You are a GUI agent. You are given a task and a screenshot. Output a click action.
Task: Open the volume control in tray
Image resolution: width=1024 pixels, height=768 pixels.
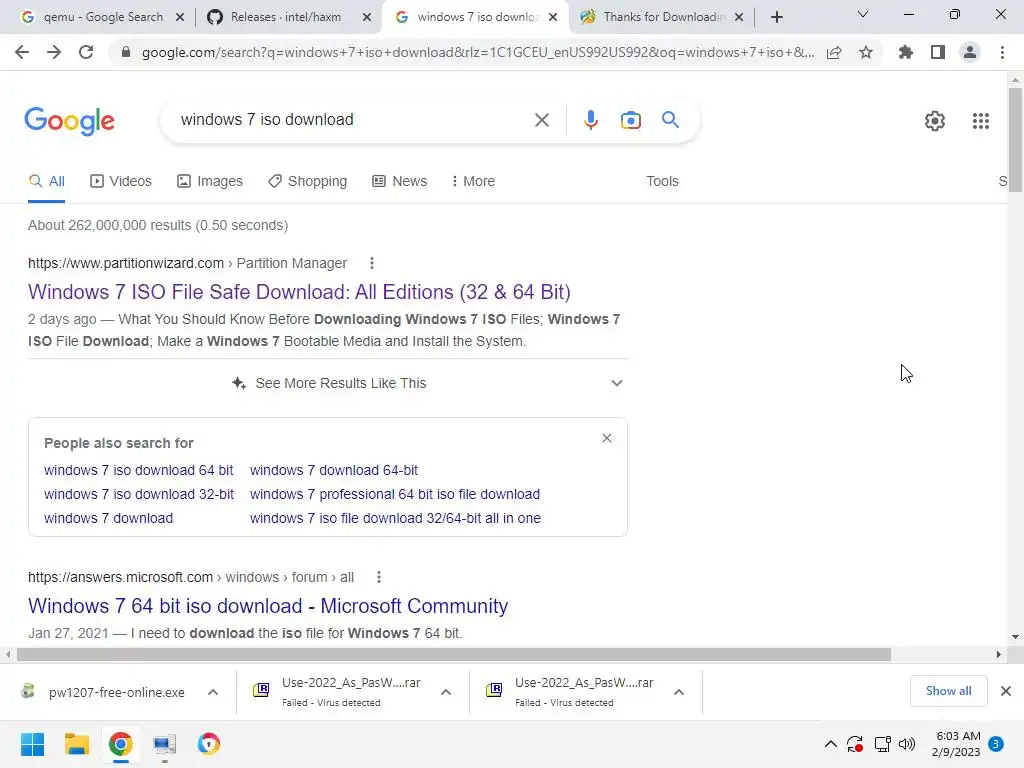point(907,744)
